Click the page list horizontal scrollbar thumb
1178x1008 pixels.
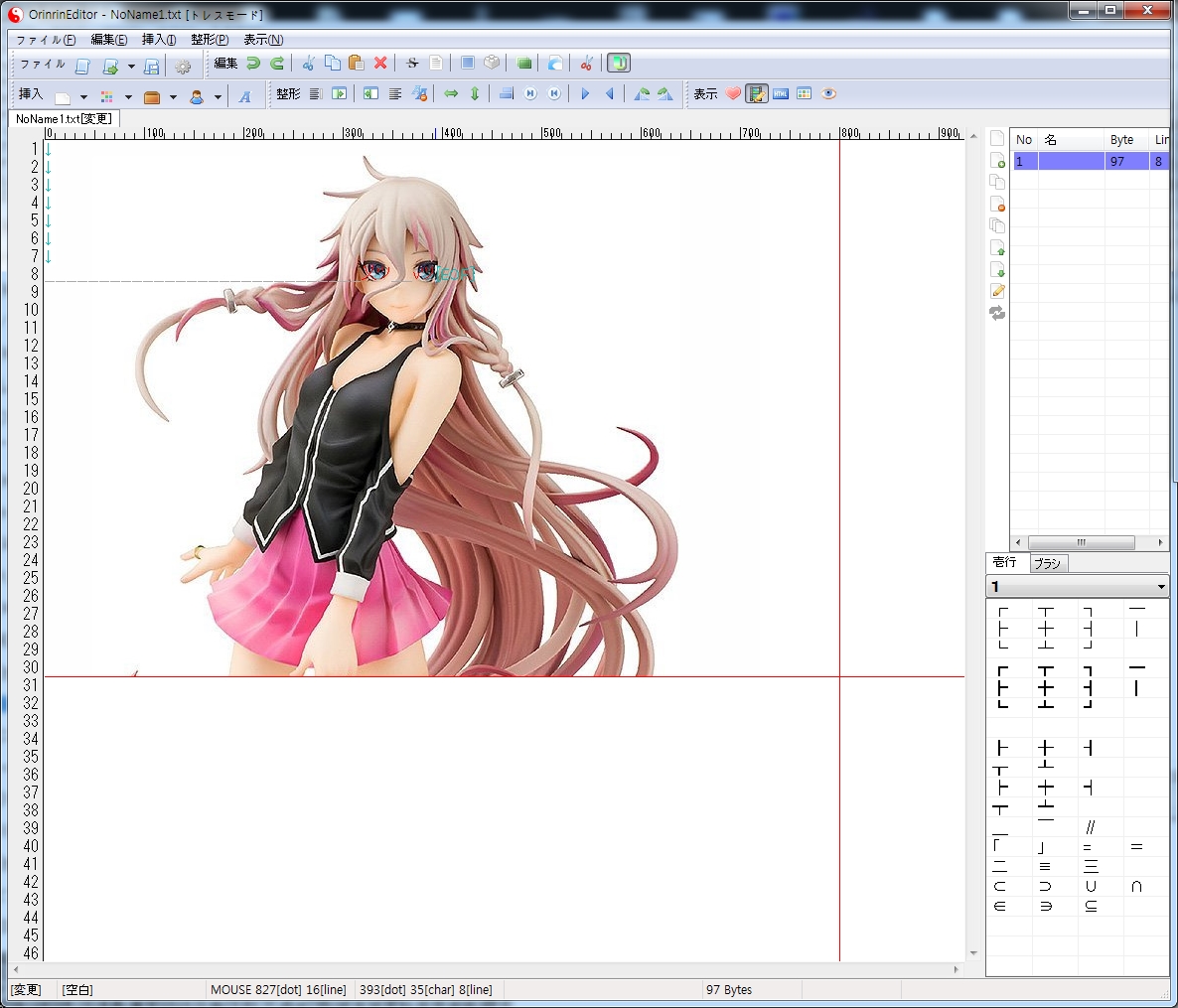[x=1081, y=542]
